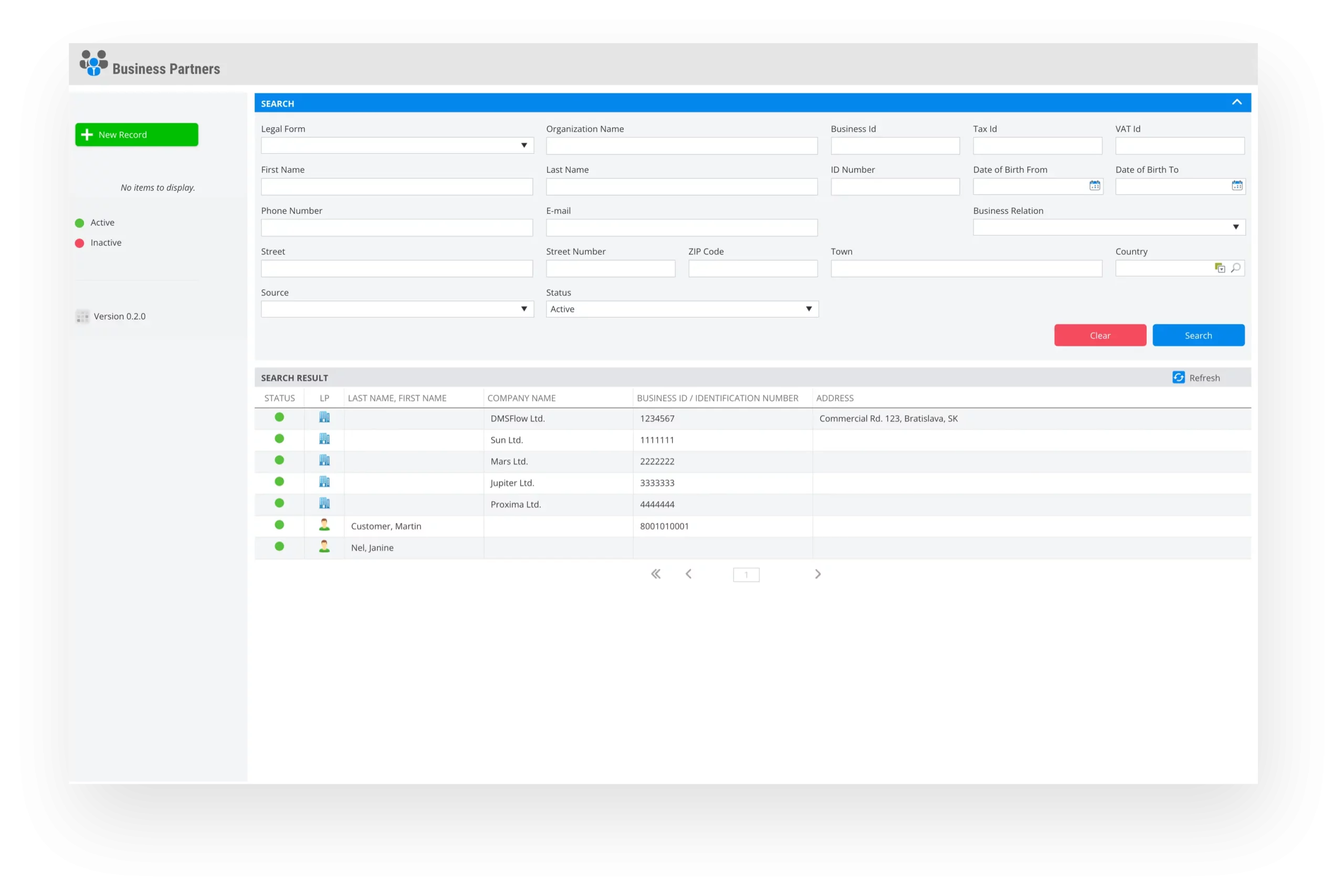Viewport: 1344px width, 896px height.
Task: Click the Country picker list icon
Action: (1220, 268)
